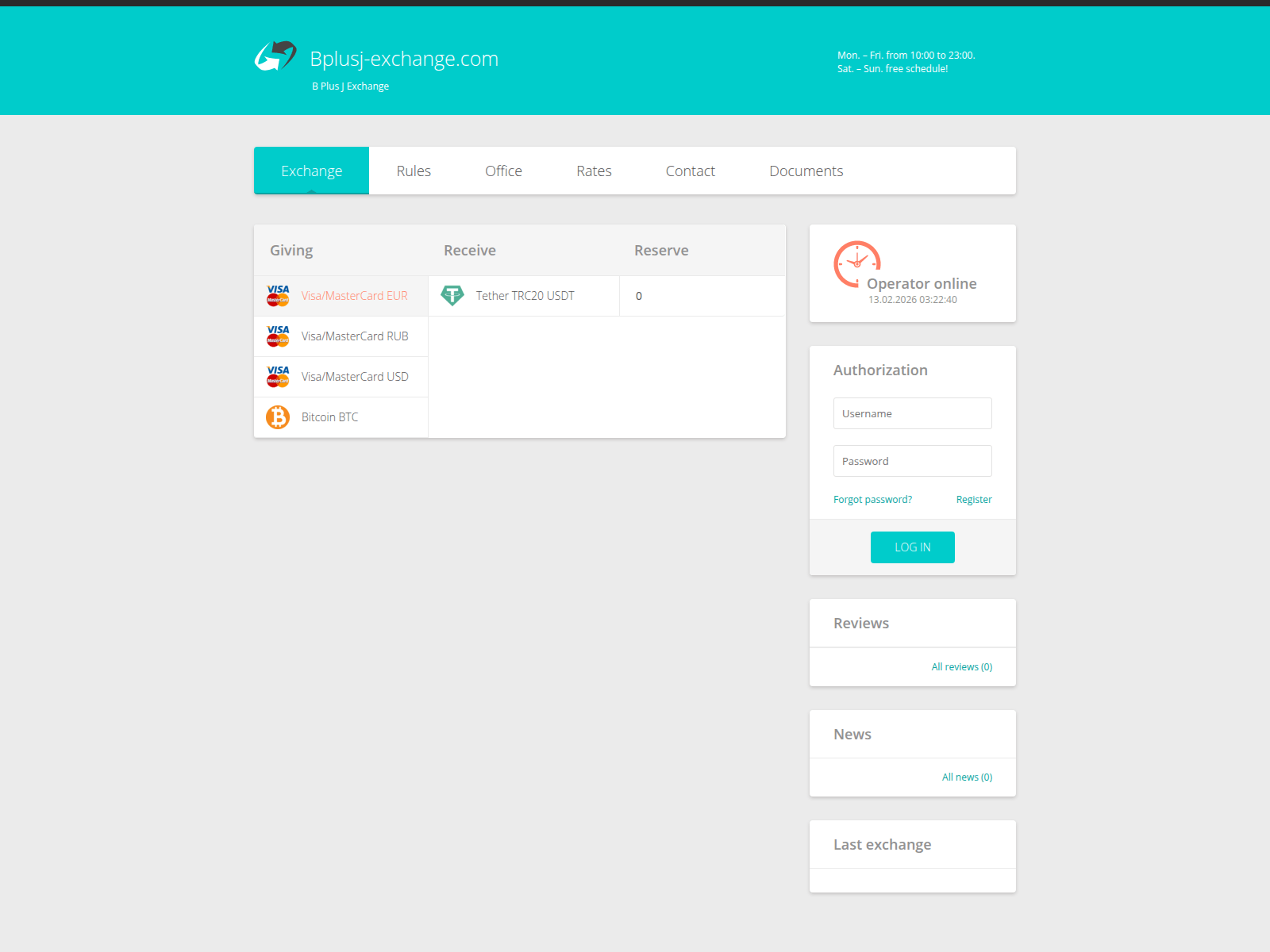Screen dimensions: 1270x952
Task: Open All reviews (0) link
Action: (x=961, y=666)
